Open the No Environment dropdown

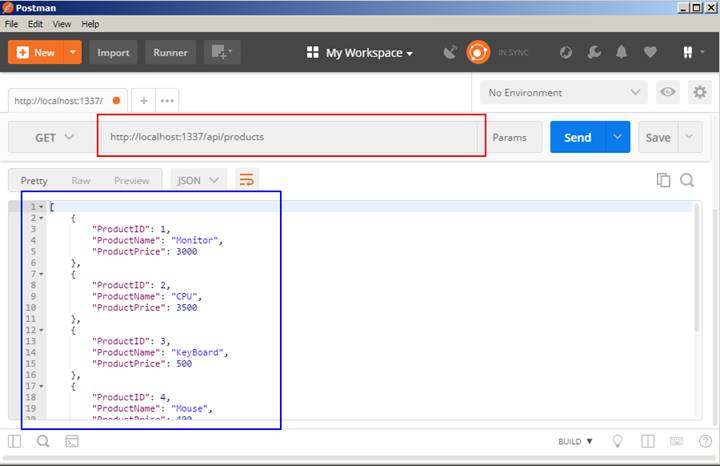(564, 92)
